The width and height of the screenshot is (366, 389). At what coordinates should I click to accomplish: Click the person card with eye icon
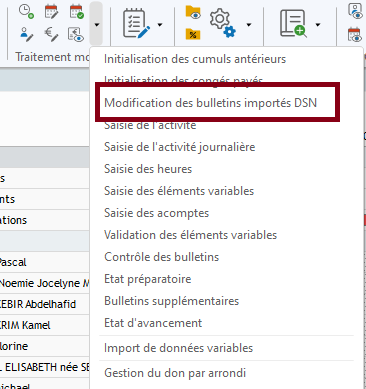coord(355,11)
